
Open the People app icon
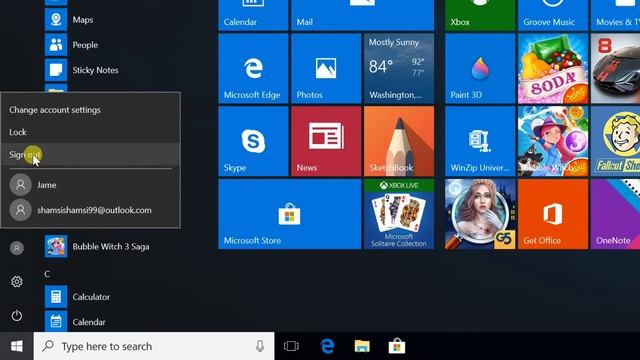pos(56,44)
